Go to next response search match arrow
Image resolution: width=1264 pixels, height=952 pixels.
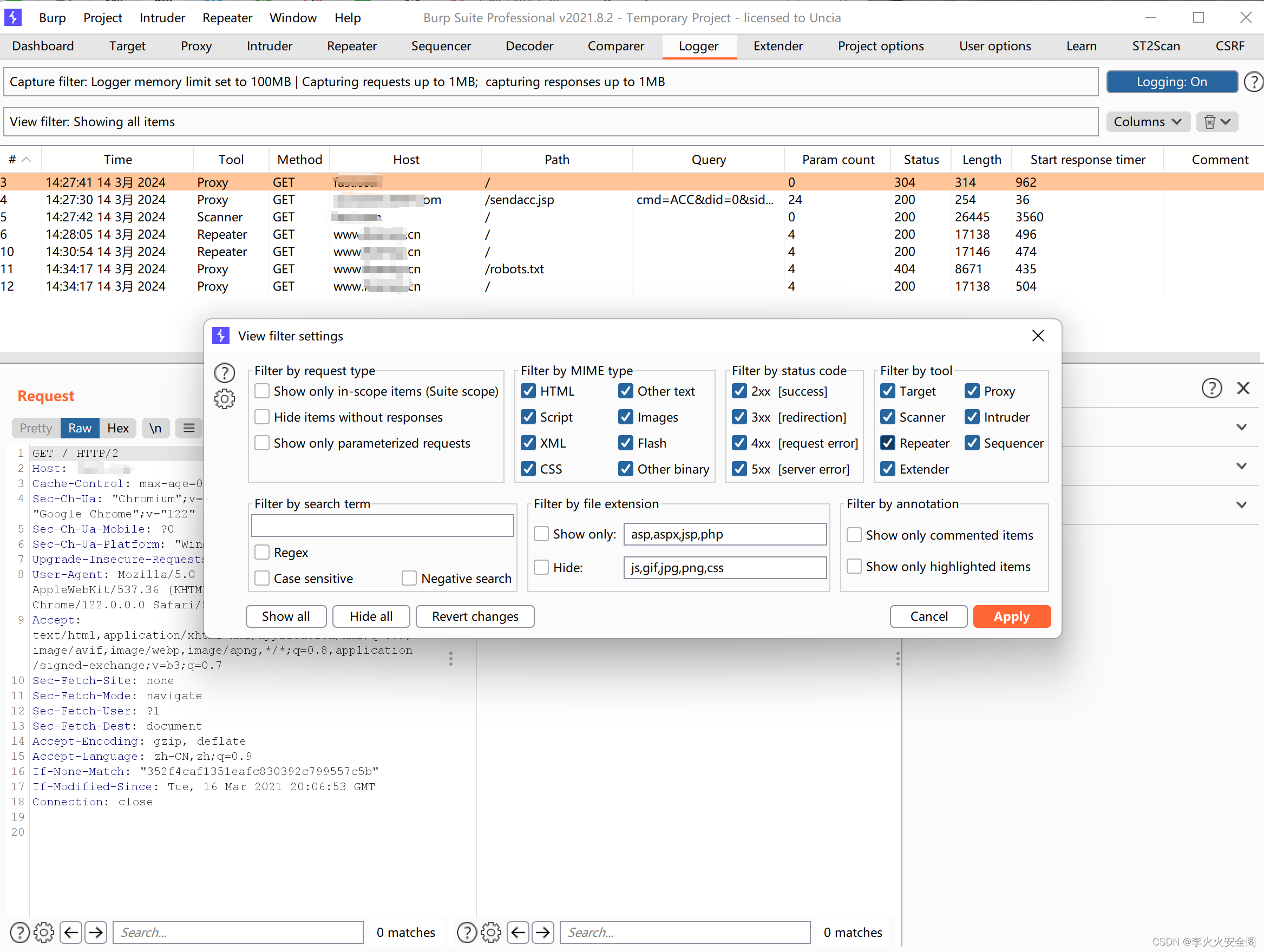[543, 932]
